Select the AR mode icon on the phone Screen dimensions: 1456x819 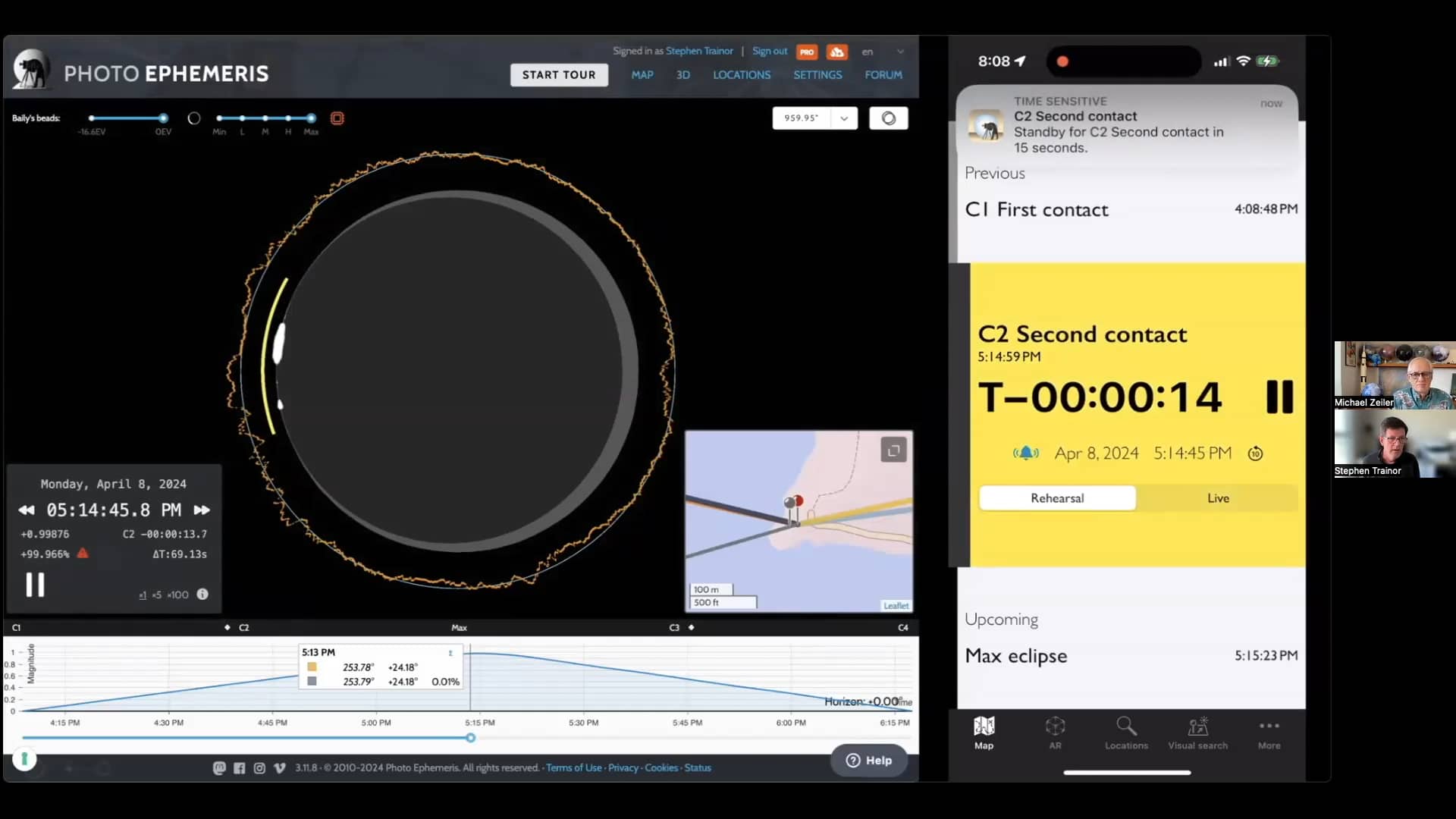click(1055, 732)
